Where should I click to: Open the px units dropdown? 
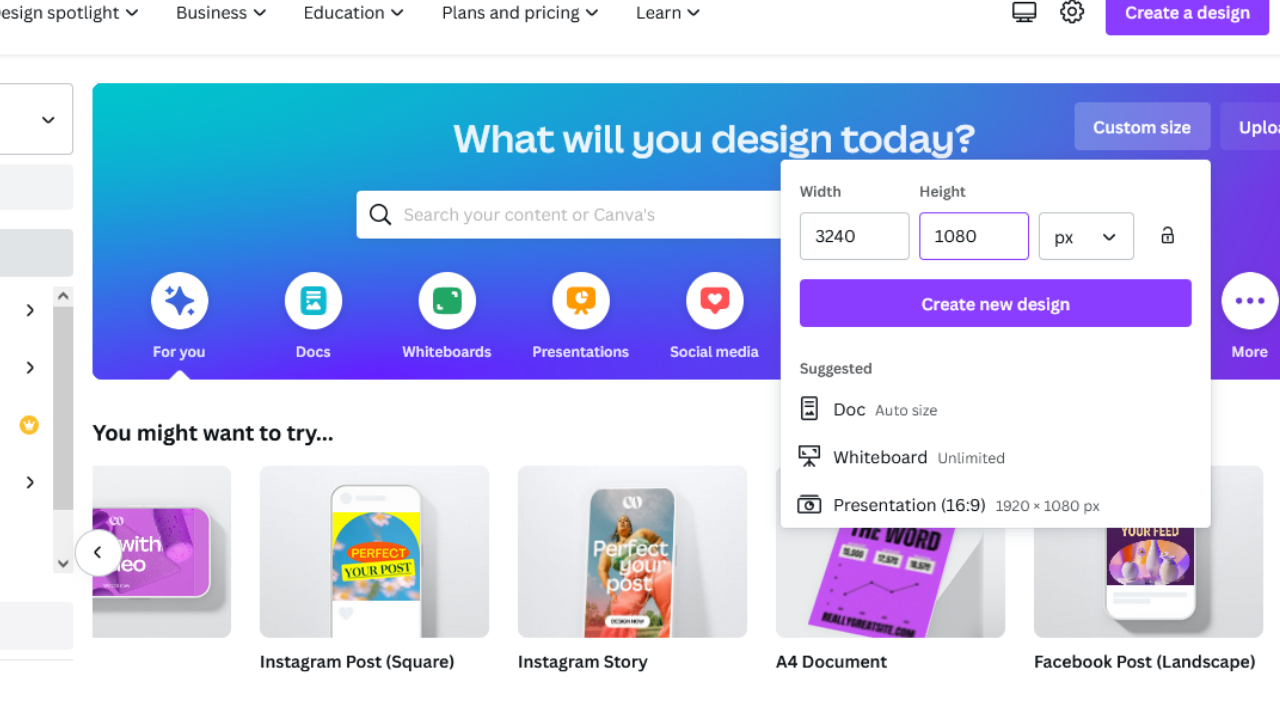1086,236
